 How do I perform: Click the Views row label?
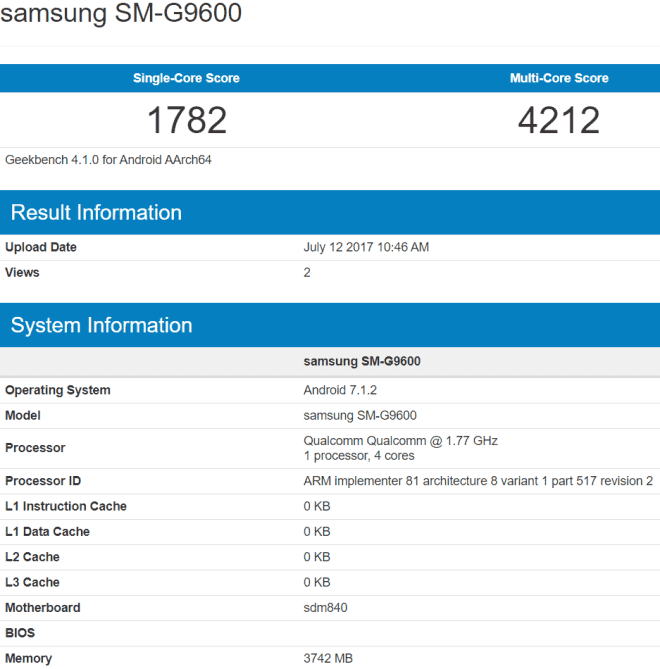pos(22,272)
